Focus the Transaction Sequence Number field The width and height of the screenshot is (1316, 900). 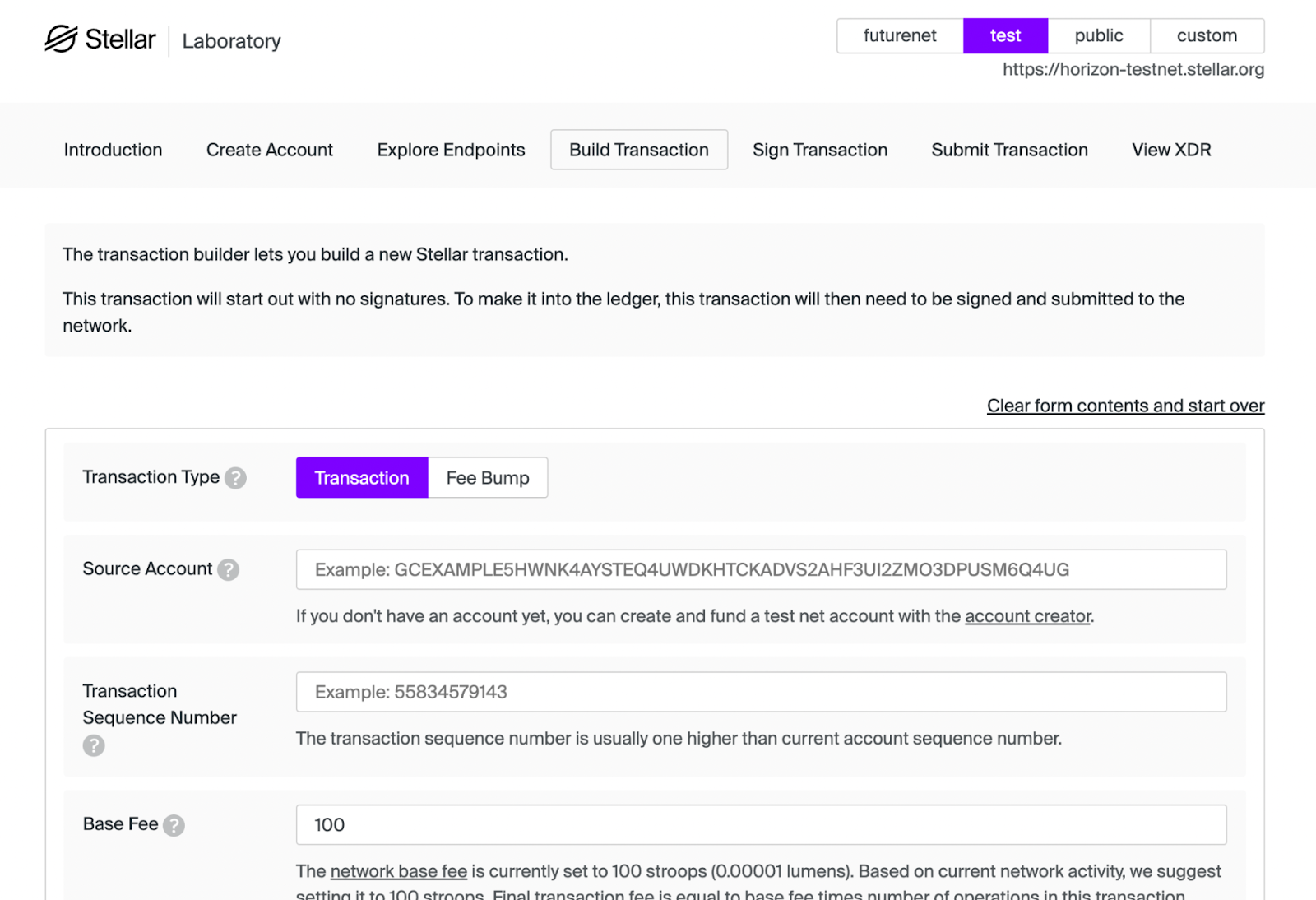[x=762, y=692]
